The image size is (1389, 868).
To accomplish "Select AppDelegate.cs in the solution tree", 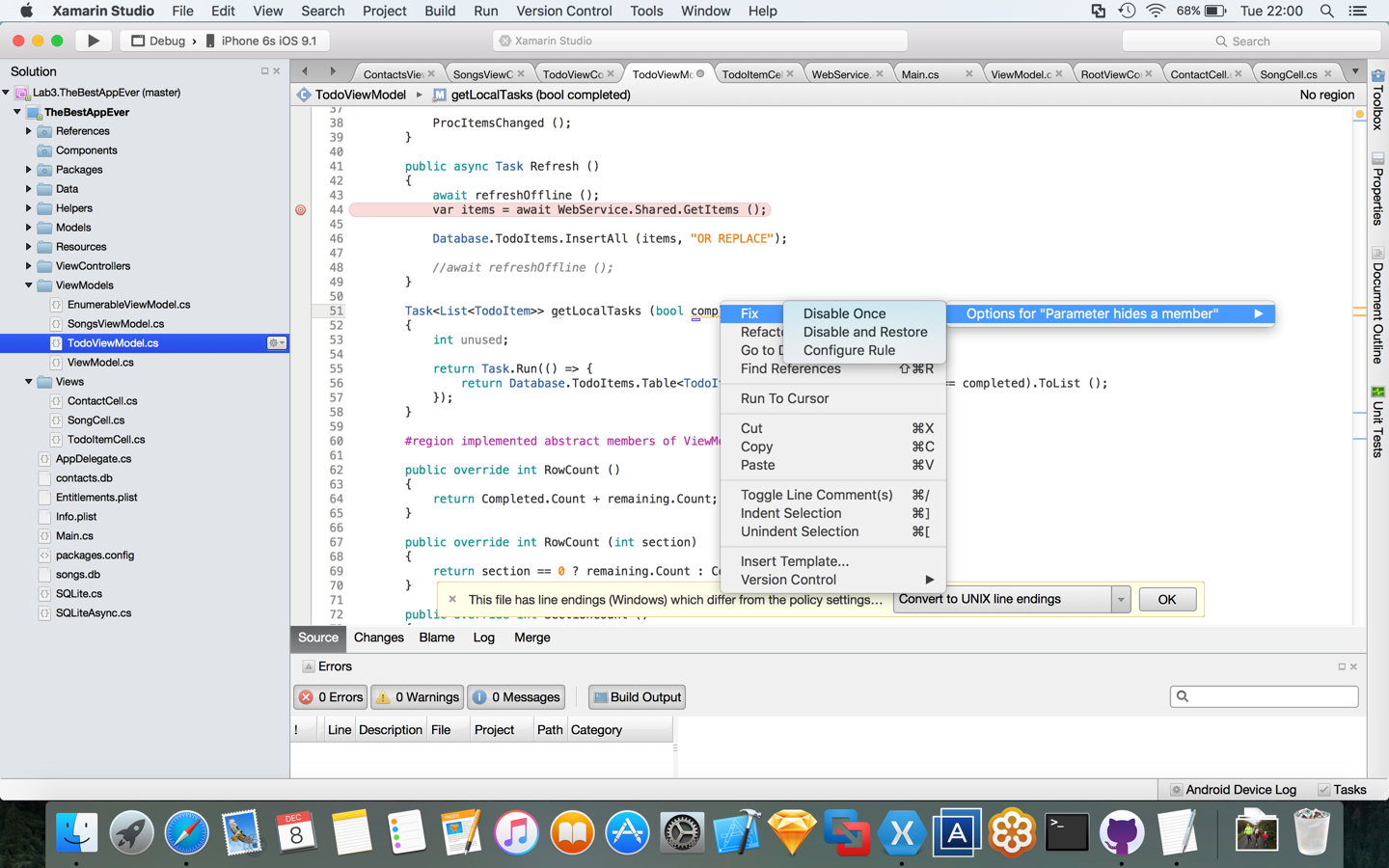I will point(94,459).
